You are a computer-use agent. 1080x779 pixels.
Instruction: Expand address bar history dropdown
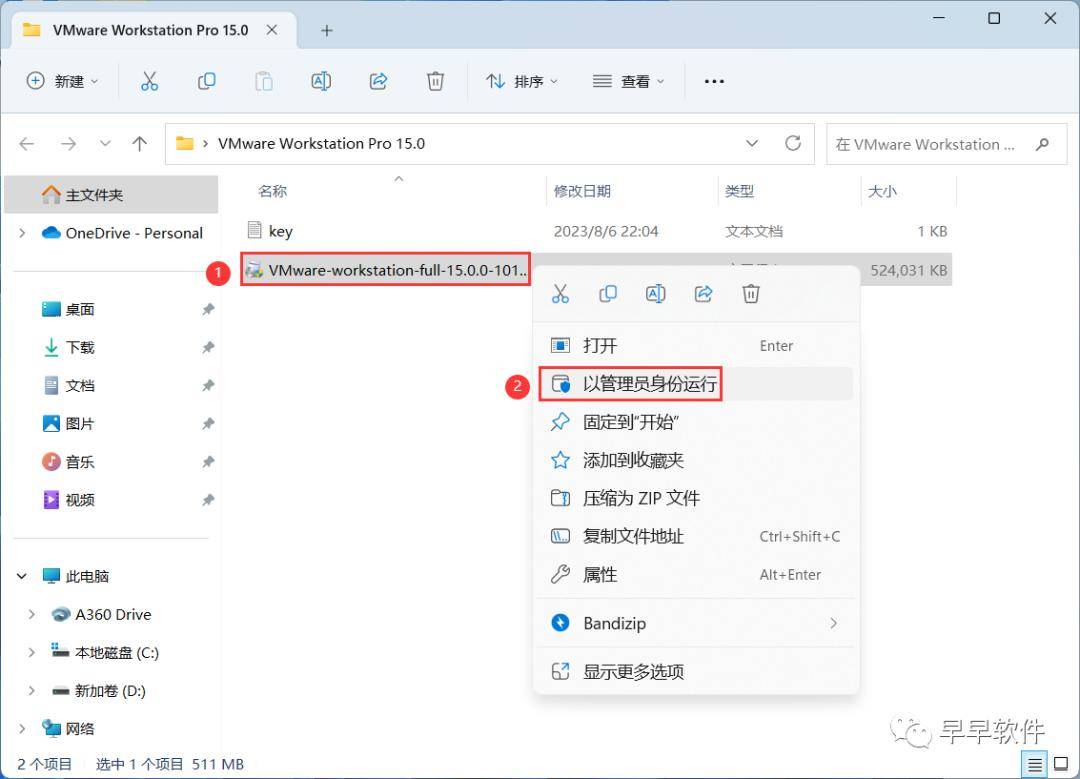pyautogui.click(x=752, y=143)
